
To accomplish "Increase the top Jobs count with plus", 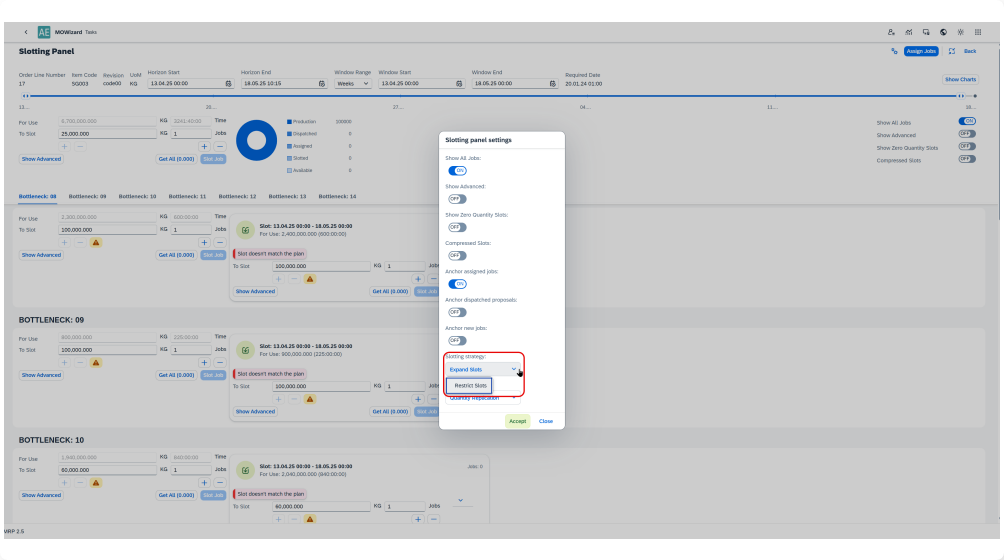I will (204, 147).
